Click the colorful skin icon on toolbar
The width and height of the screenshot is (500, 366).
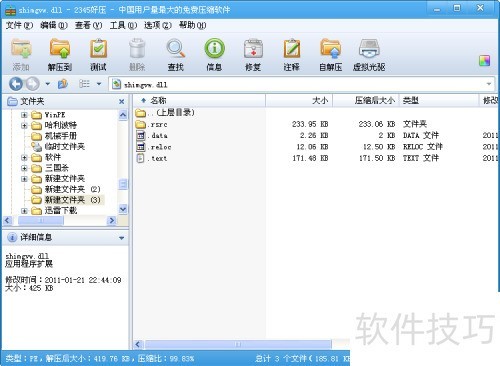[485, 61]
